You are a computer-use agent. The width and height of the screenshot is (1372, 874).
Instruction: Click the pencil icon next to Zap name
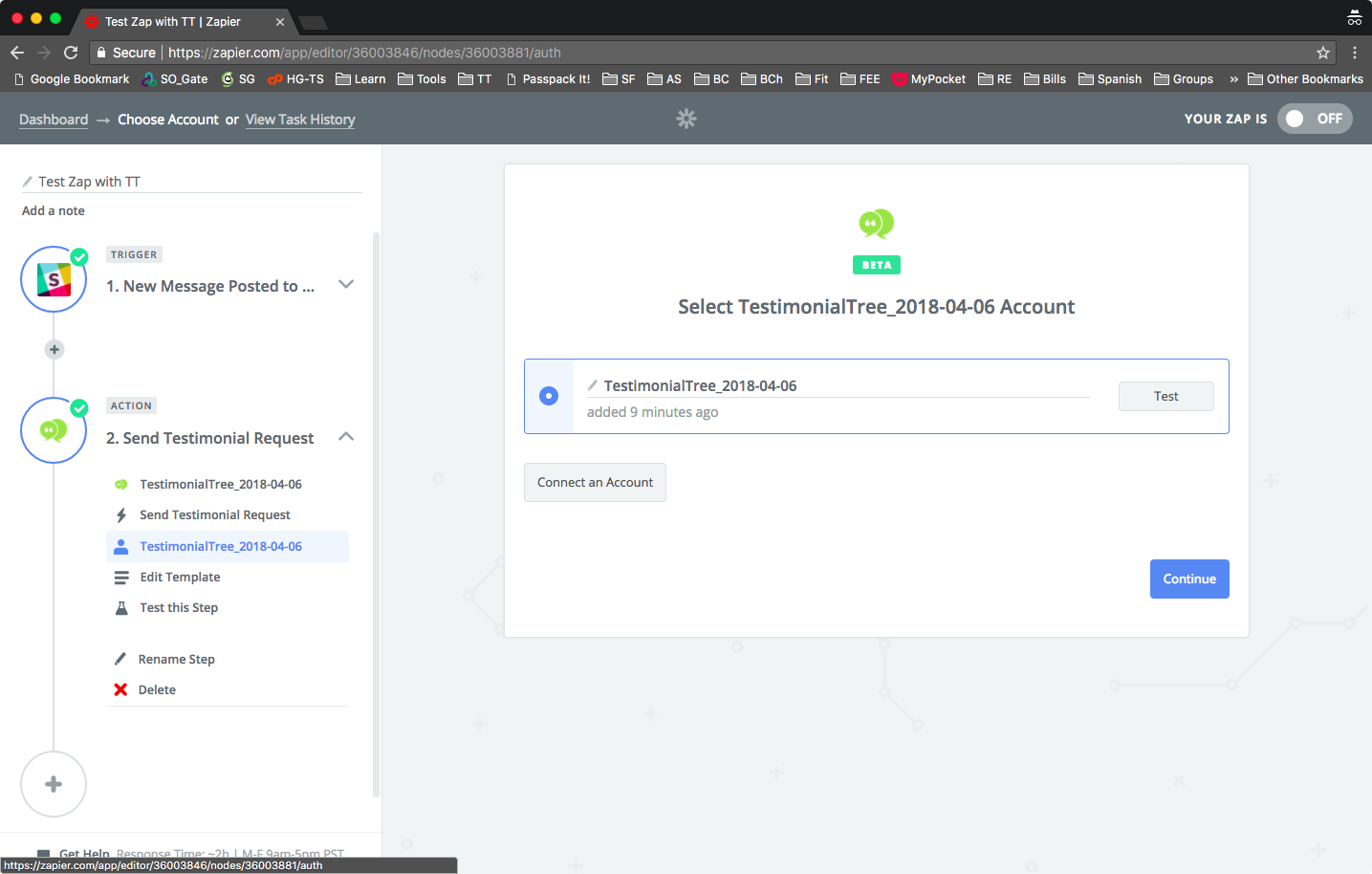[x=28, y=182]
